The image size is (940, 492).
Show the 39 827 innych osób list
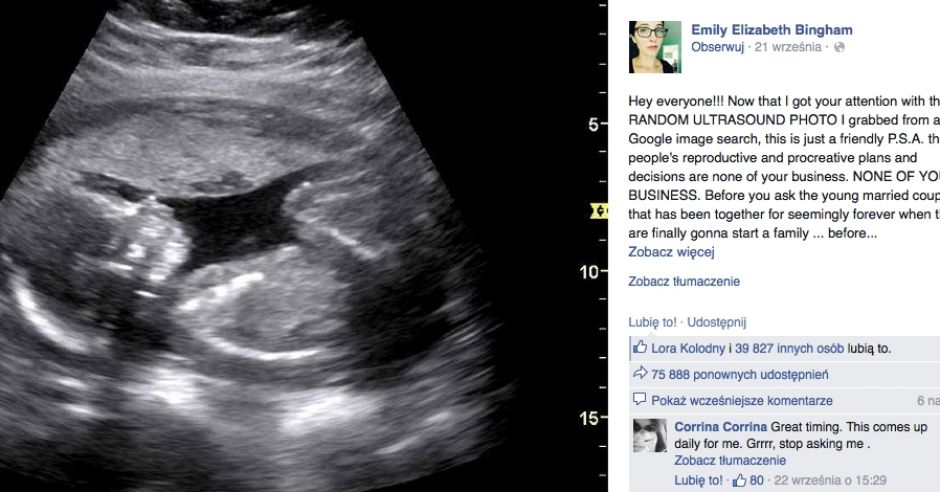click(x=790, y=348)
